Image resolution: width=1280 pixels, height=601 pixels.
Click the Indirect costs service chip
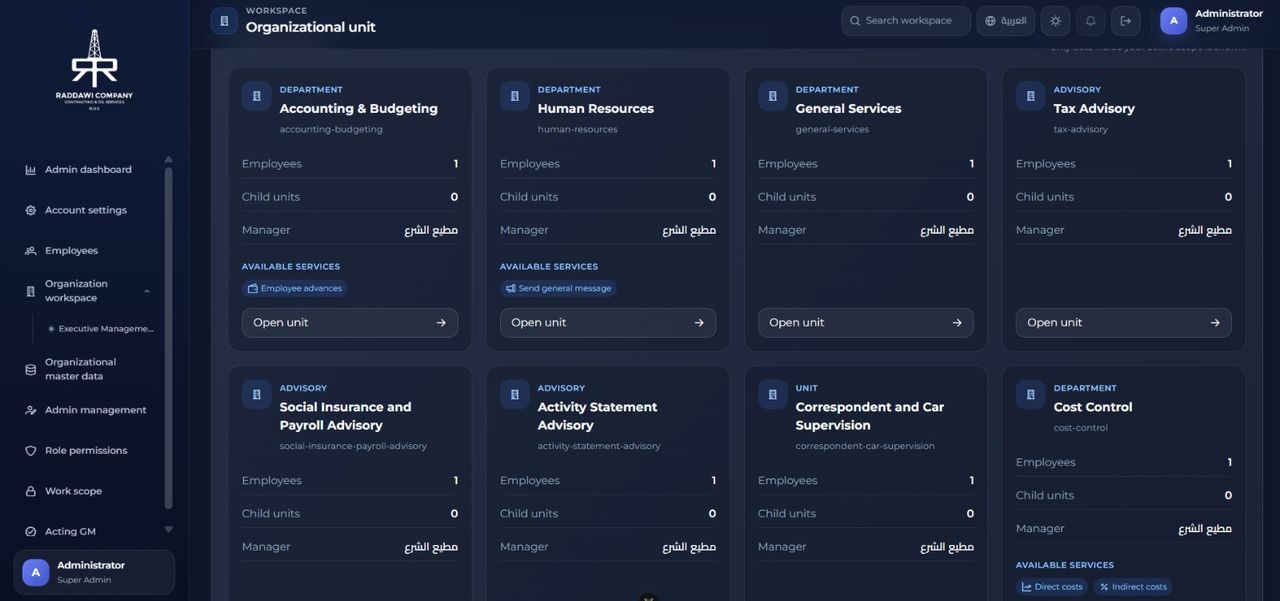[1133, 587]
